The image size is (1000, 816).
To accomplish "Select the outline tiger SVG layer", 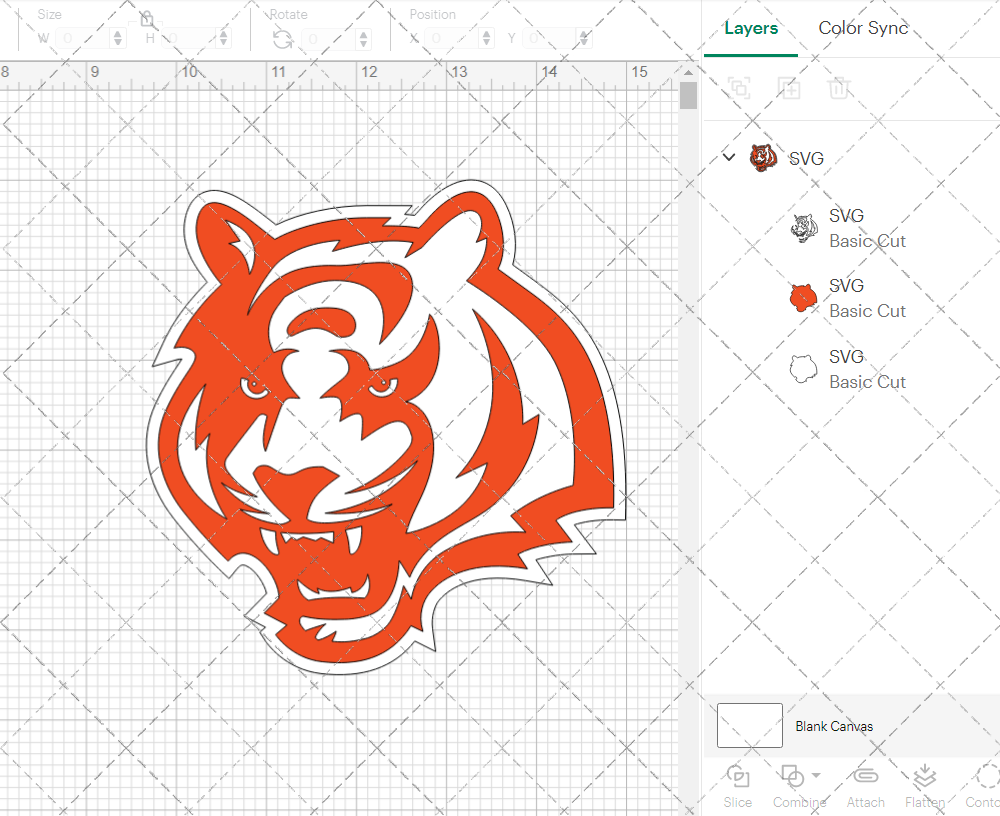I will [849, 228].
